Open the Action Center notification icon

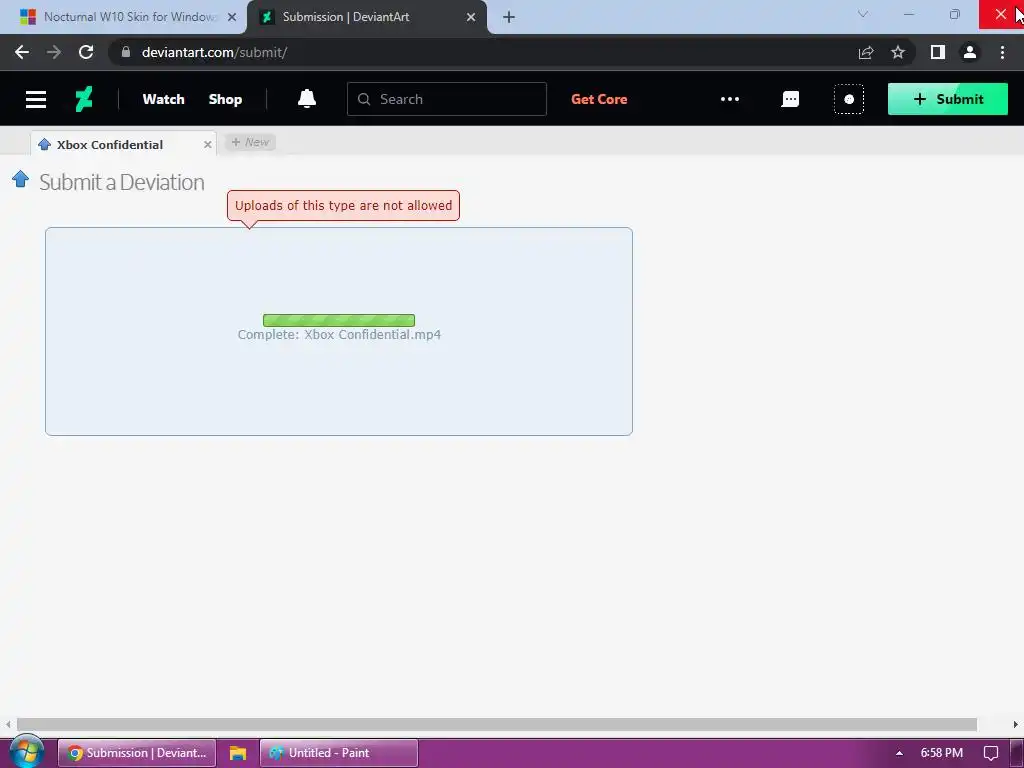pyautogui.click(x=991, y=753)
